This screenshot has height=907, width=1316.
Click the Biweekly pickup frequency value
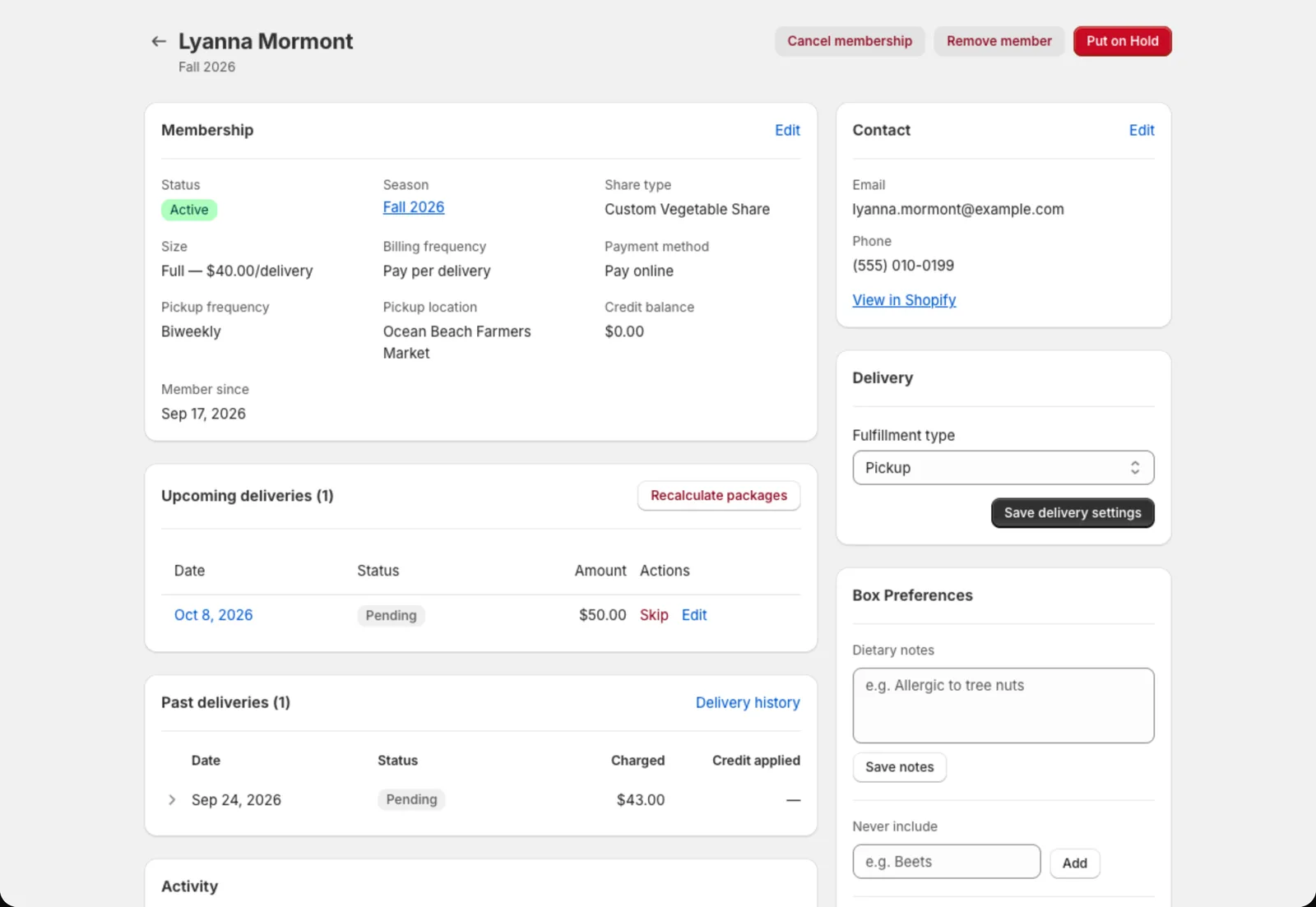191,331
